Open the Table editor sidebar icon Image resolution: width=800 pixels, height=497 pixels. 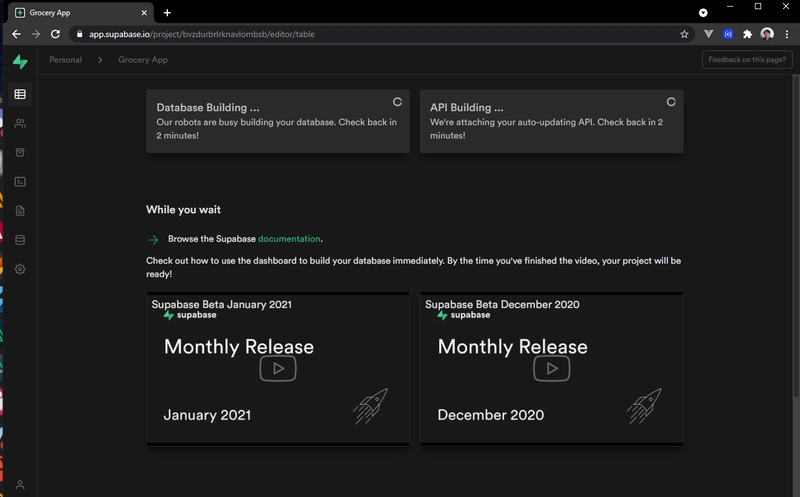(20, 94)
